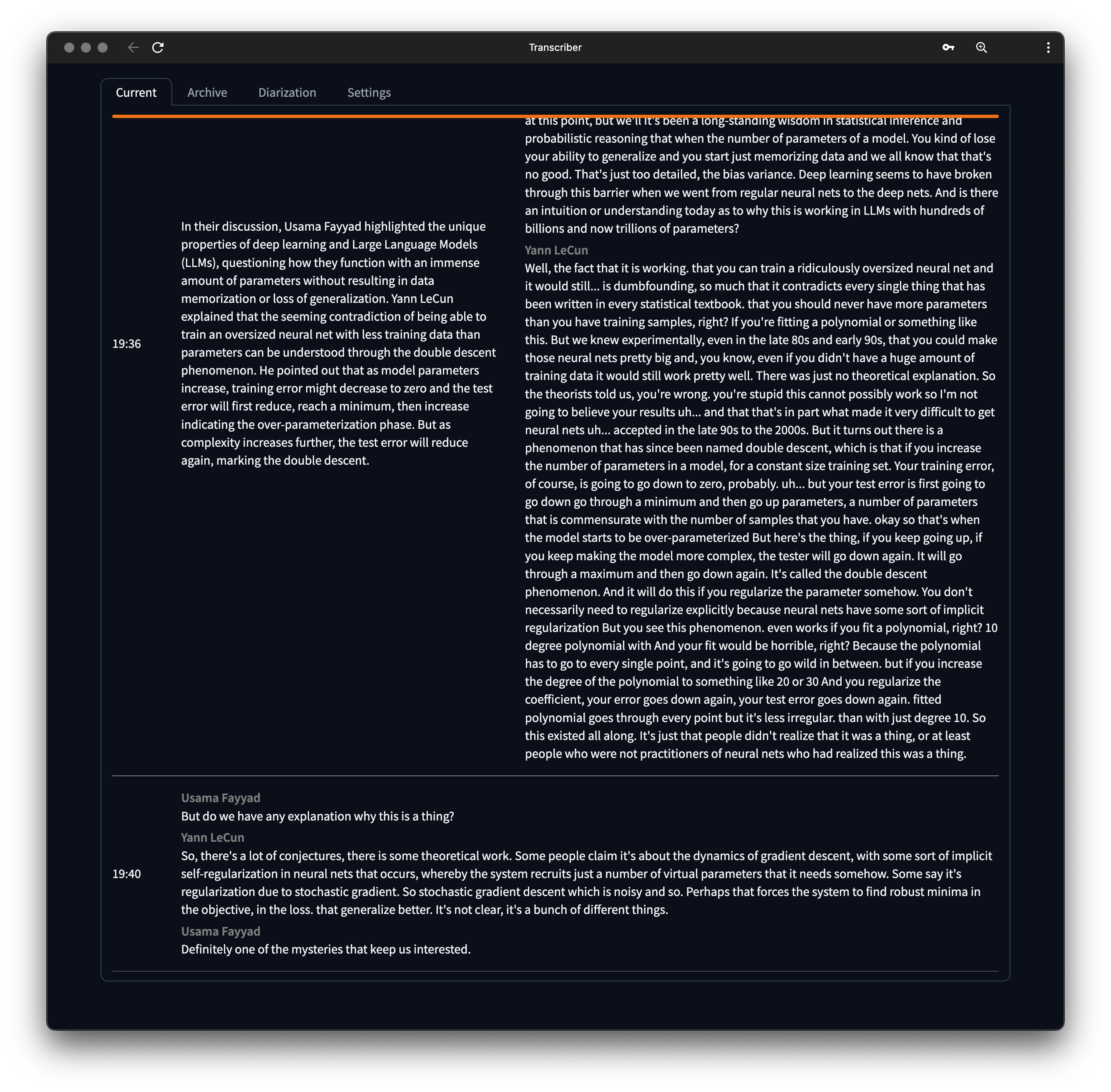Select the Current tab
The image size is (1111, 1092).
pos(136,92)
